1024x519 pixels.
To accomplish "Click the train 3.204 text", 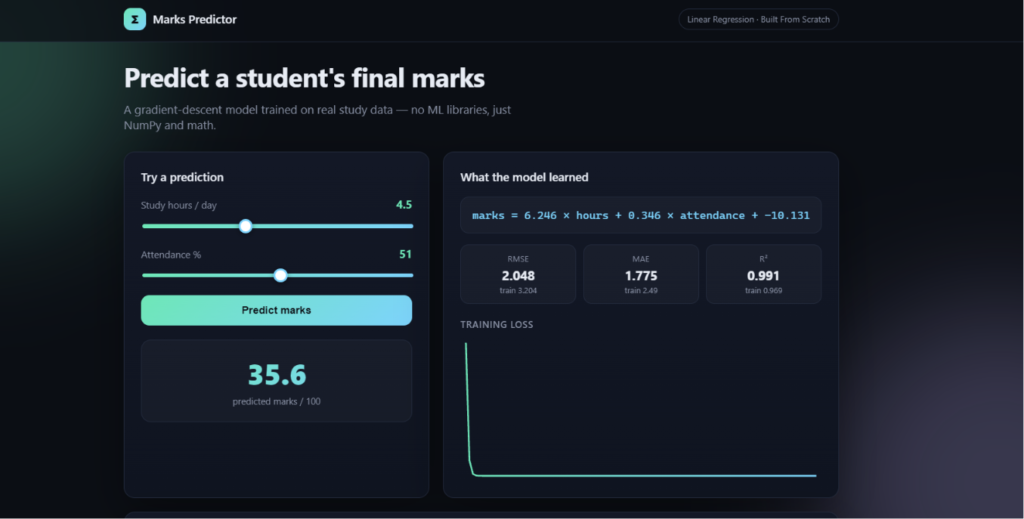I will 518,291.
